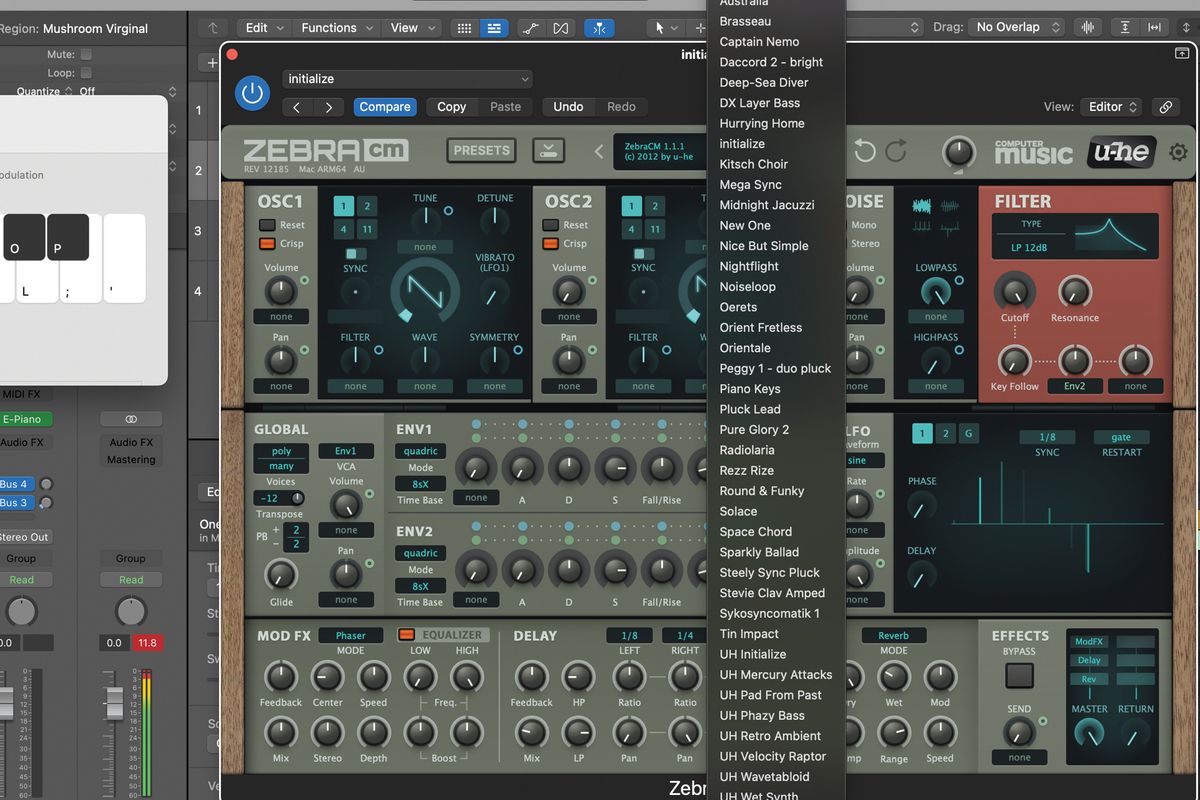
Task: Open ZebraCM settings gear icon
Action: click(x=1178, y=152)
